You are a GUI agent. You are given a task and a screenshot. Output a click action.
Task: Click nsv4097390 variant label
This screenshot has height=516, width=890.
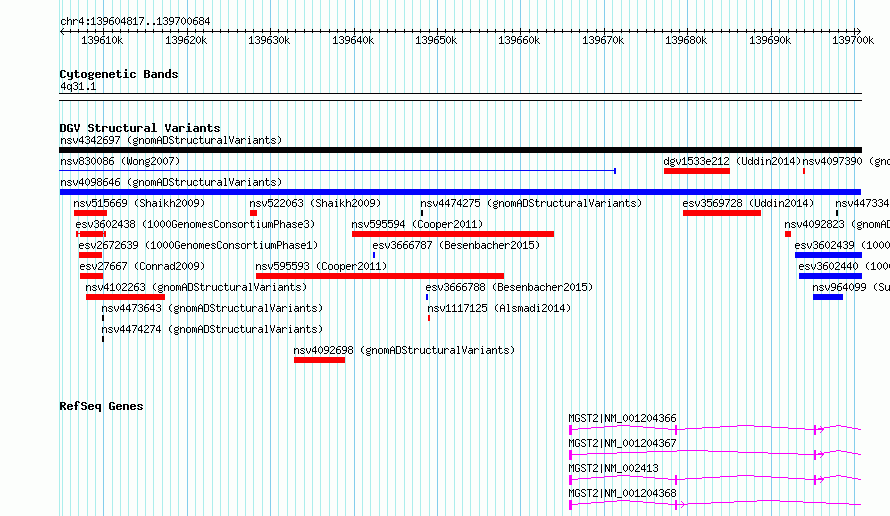point(846,161)
